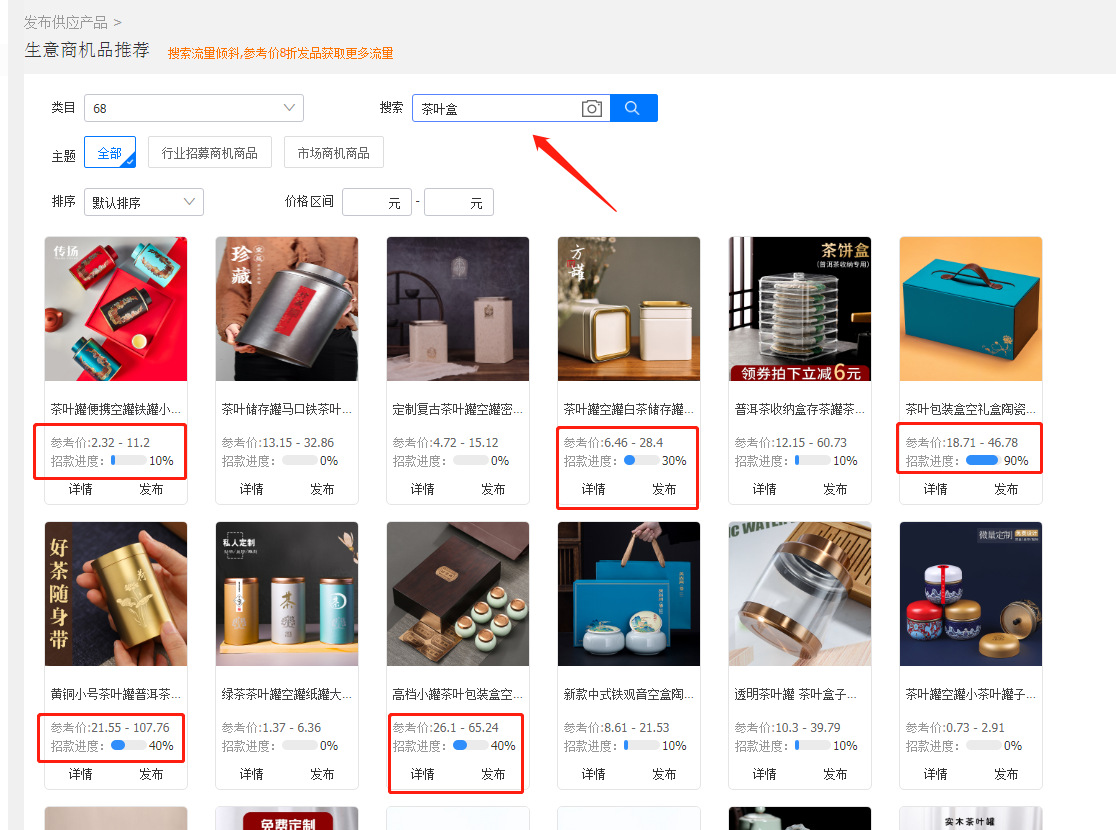Click 发布 for 茶叶罐空罐白茶储存罐 product
The width and height of the screenshot is (1116, 830).
(x=663, y=489)
